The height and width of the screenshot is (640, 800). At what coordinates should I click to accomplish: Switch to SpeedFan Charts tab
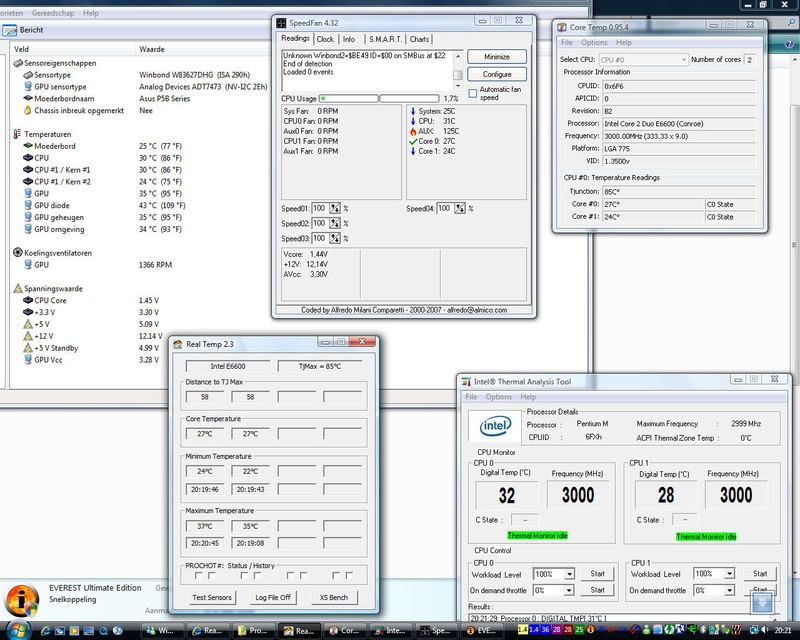coord(419,39)
